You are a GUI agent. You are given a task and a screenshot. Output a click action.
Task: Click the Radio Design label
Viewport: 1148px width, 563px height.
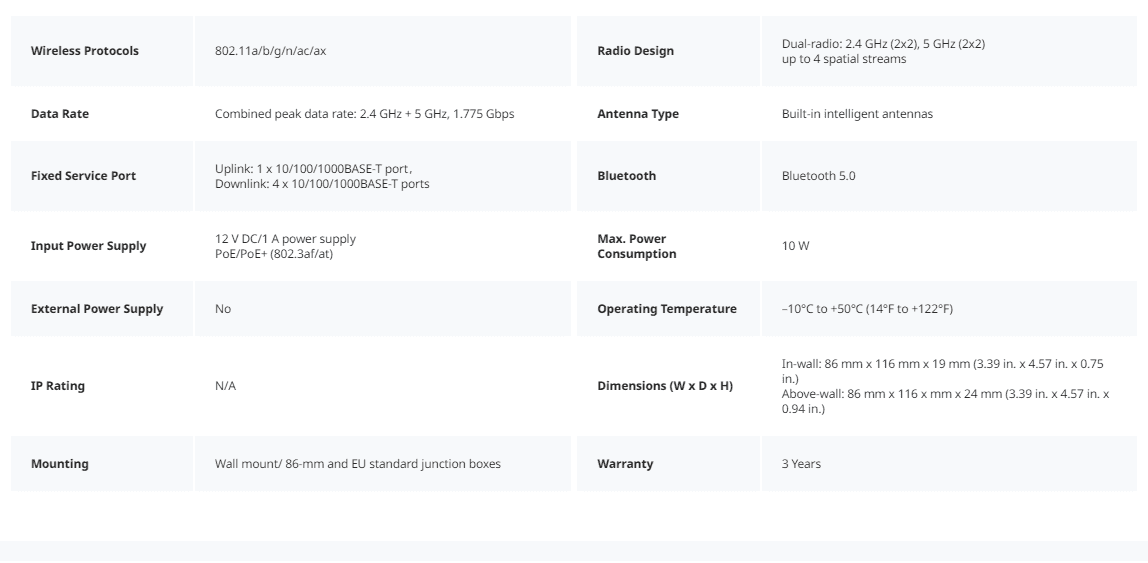coord(635,51)
